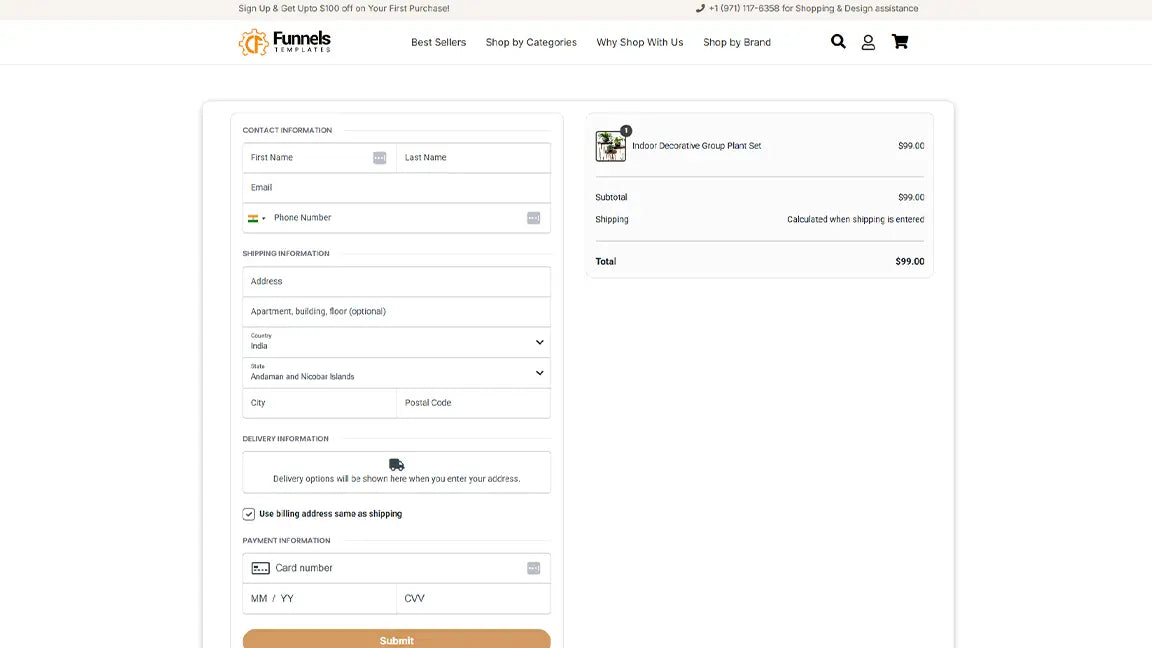The image size is (1152, 648).
Task: Open Shop by Categories menu
Action: point(531,43)
